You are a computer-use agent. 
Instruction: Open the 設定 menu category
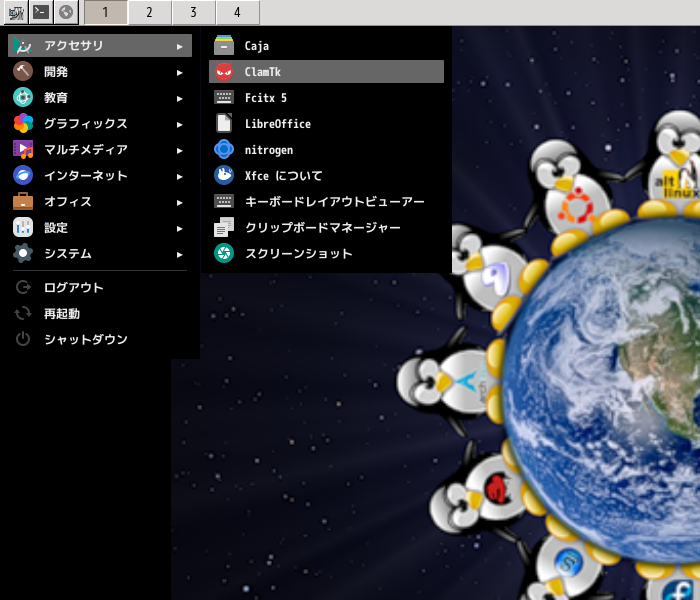tap(100, 227)
